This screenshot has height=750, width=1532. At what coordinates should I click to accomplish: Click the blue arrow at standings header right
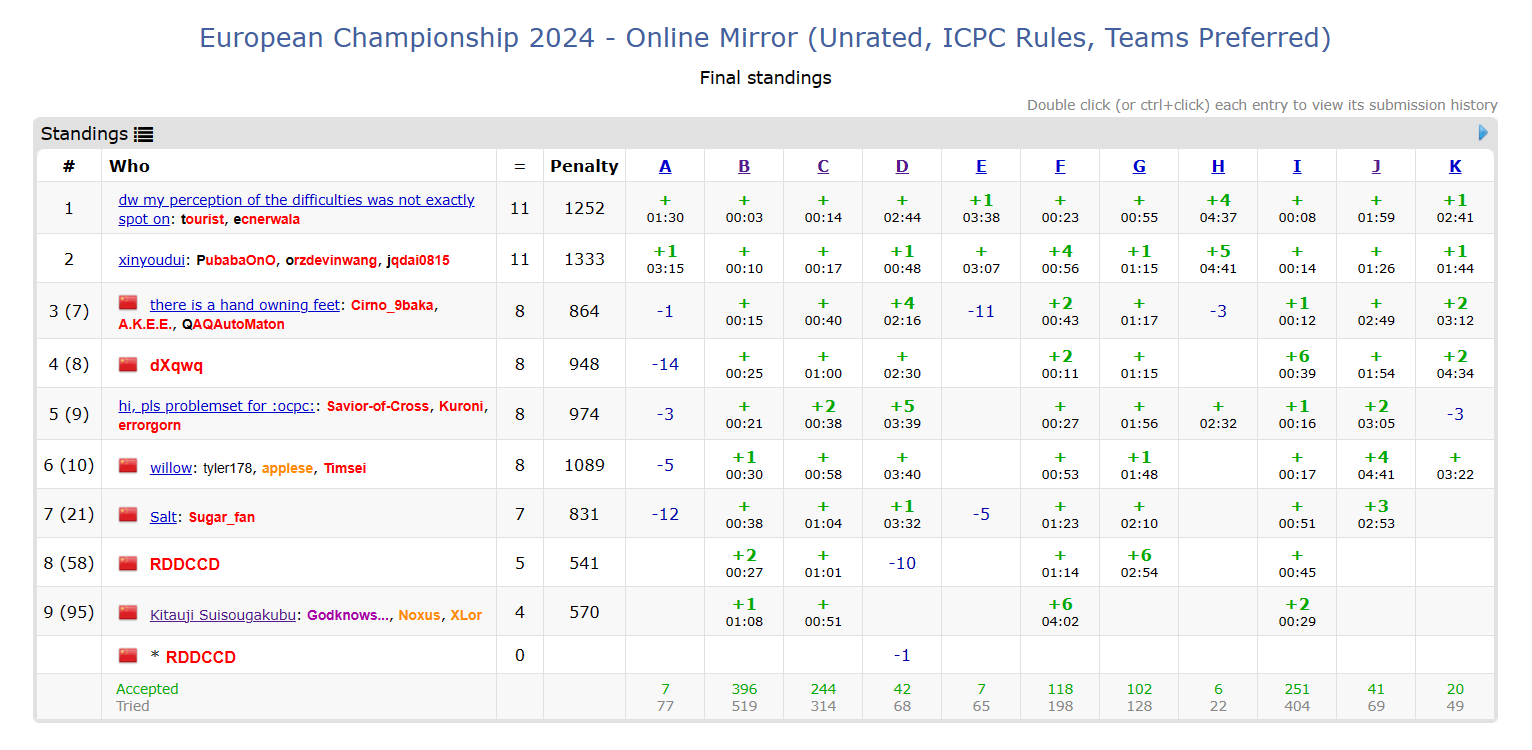[x=1483, y=132]
